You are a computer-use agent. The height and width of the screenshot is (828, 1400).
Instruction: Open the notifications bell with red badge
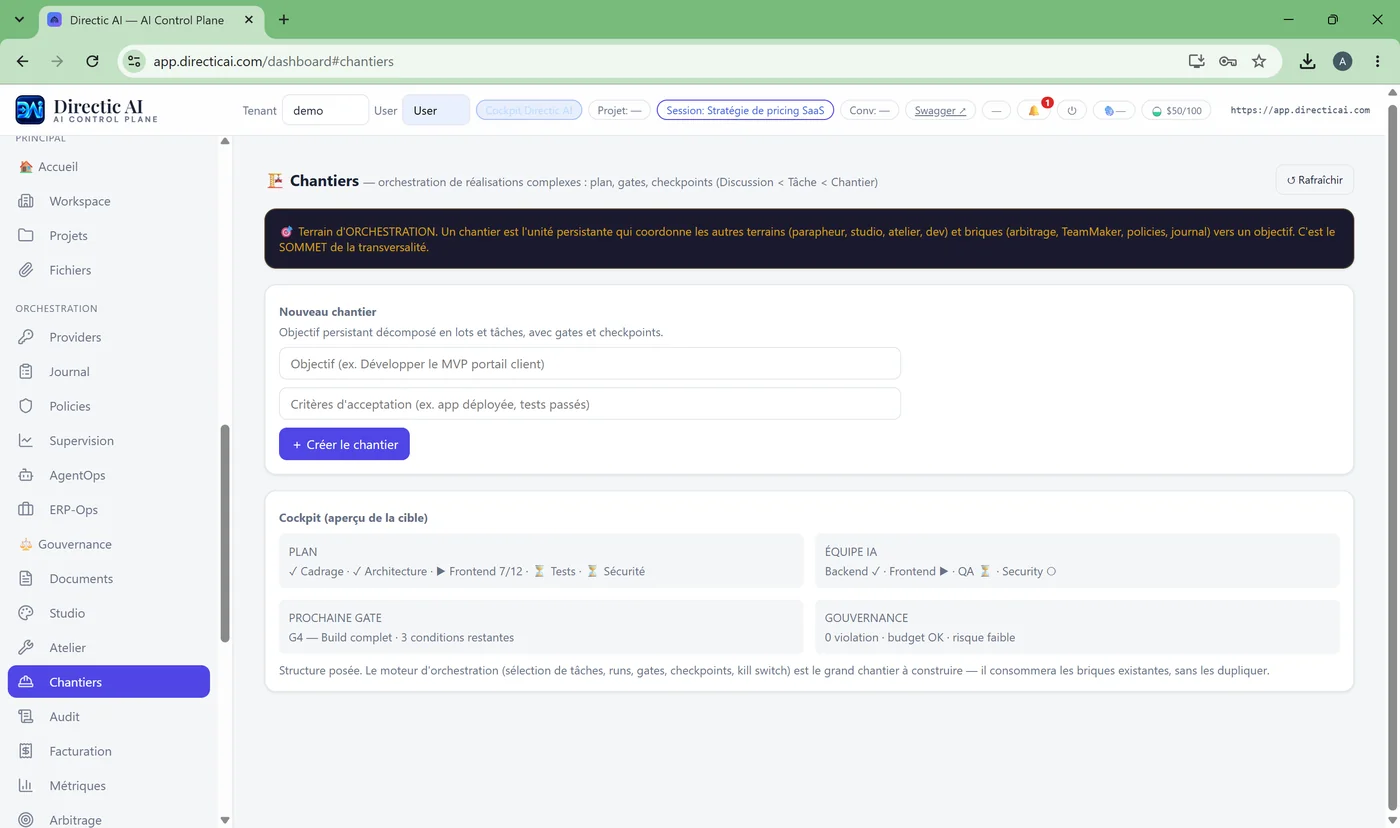1034,110
